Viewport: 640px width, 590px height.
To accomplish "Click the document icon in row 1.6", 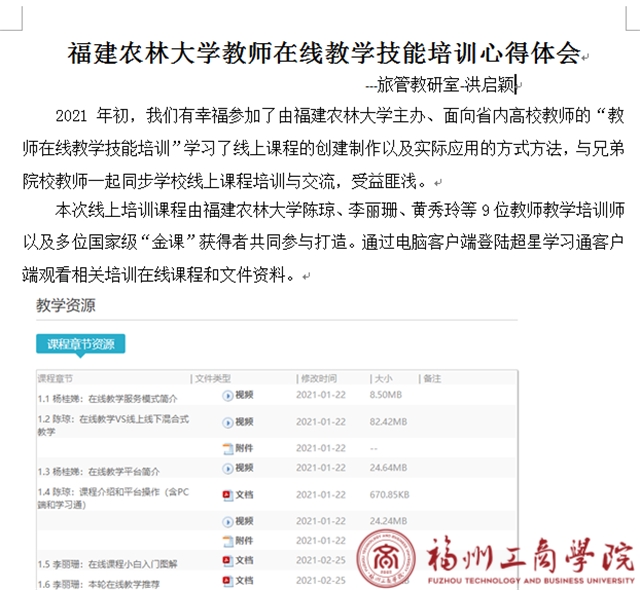I will coord(227,581).
